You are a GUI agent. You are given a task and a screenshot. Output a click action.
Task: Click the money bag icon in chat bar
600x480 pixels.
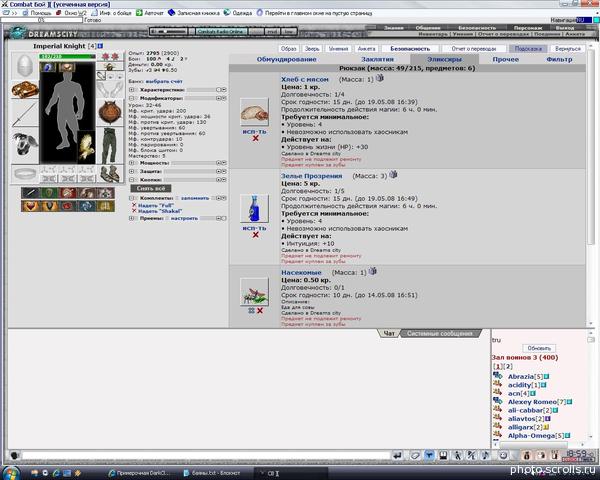pos(527,455)
